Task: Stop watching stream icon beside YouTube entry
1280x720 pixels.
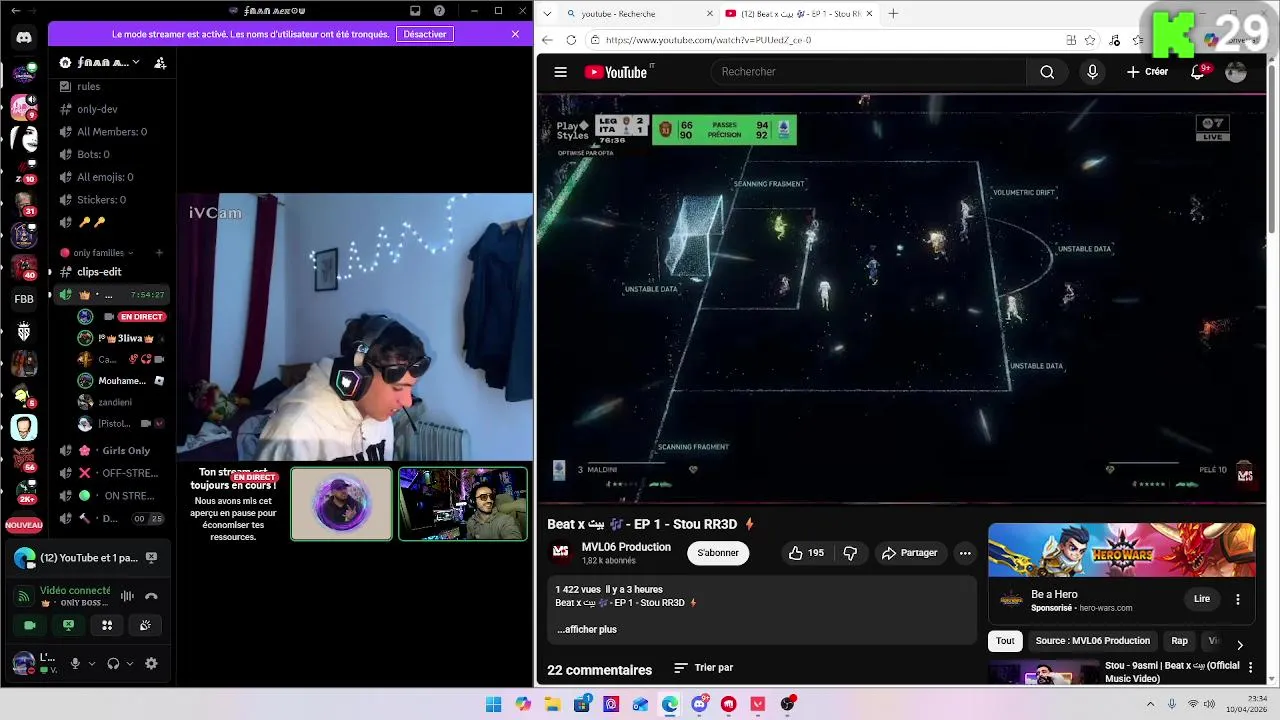Action: [151, 558]
